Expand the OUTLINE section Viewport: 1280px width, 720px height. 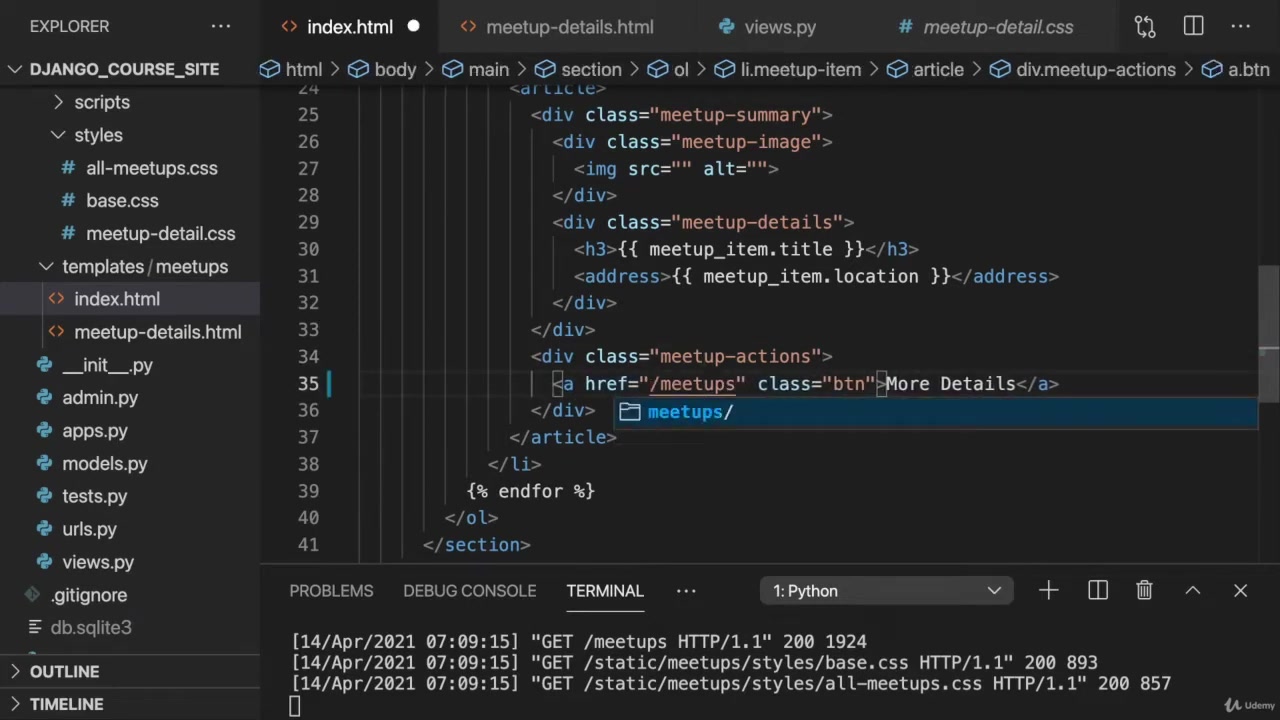click(64, 672)
